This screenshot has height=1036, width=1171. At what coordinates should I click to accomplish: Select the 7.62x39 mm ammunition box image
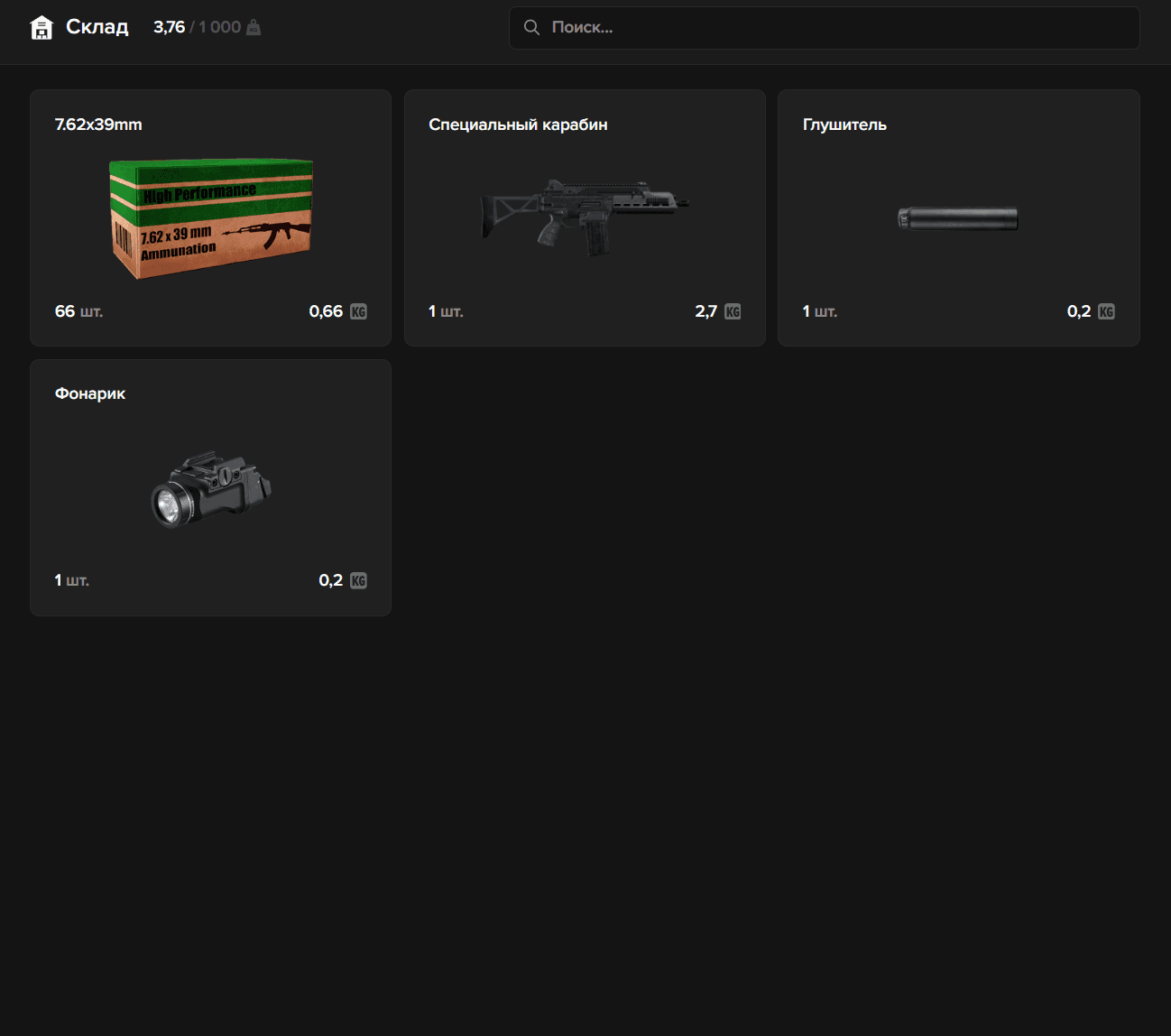coord(211,219)
